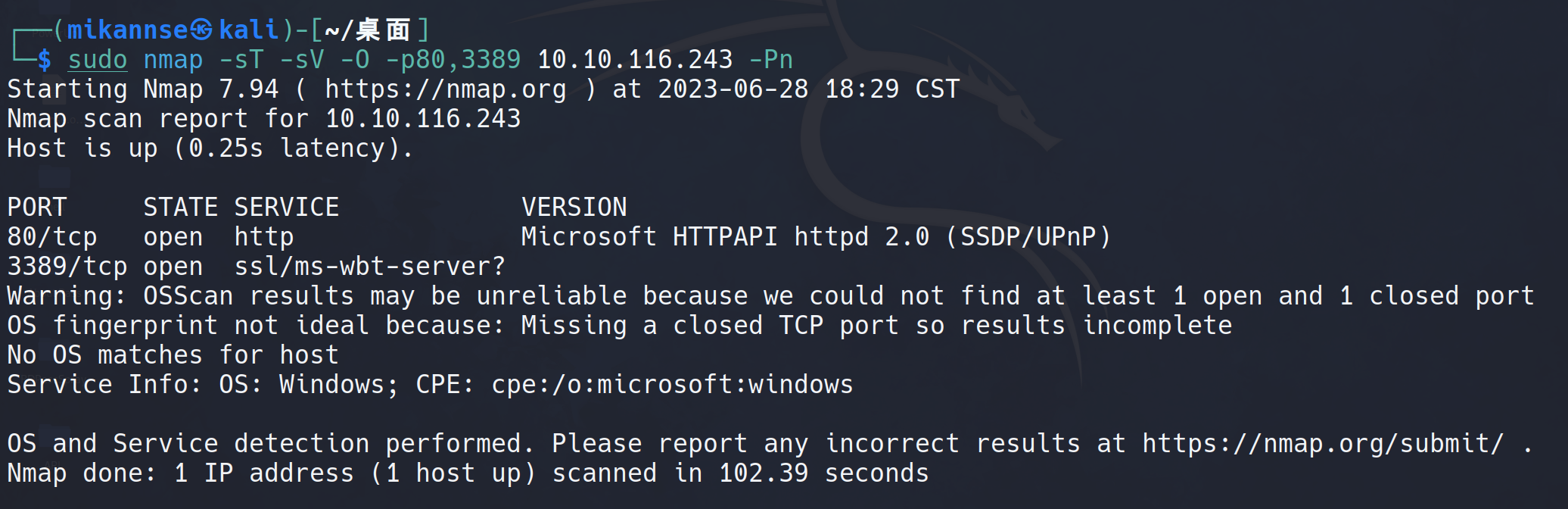Click the "No OS matches for host" line

[x=173, y=355]
